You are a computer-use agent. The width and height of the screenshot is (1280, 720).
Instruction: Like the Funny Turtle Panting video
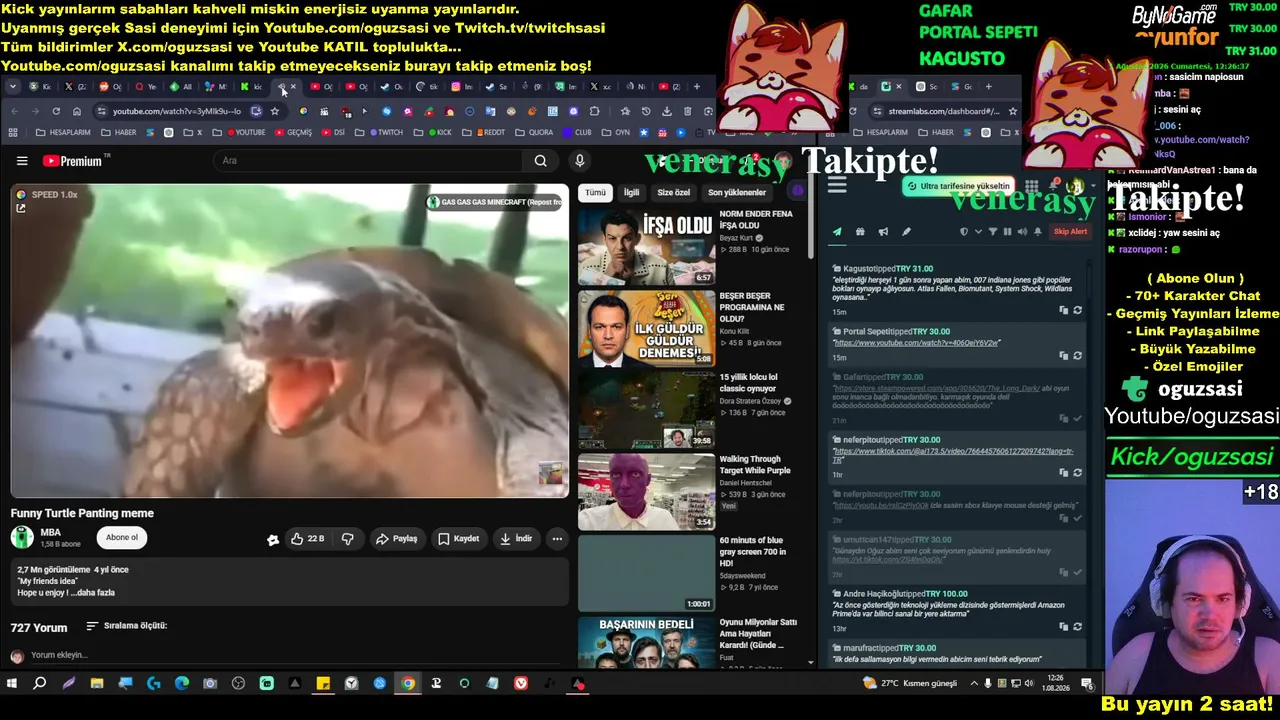307,539
